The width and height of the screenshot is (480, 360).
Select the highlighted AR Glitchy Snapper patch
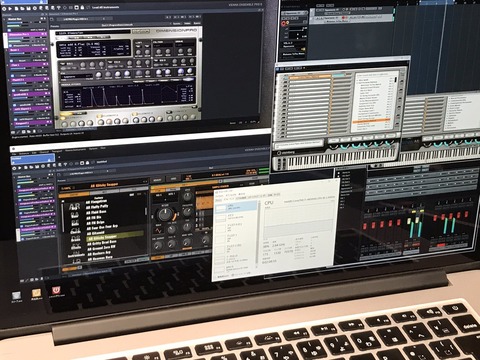(x=115, y=237)
